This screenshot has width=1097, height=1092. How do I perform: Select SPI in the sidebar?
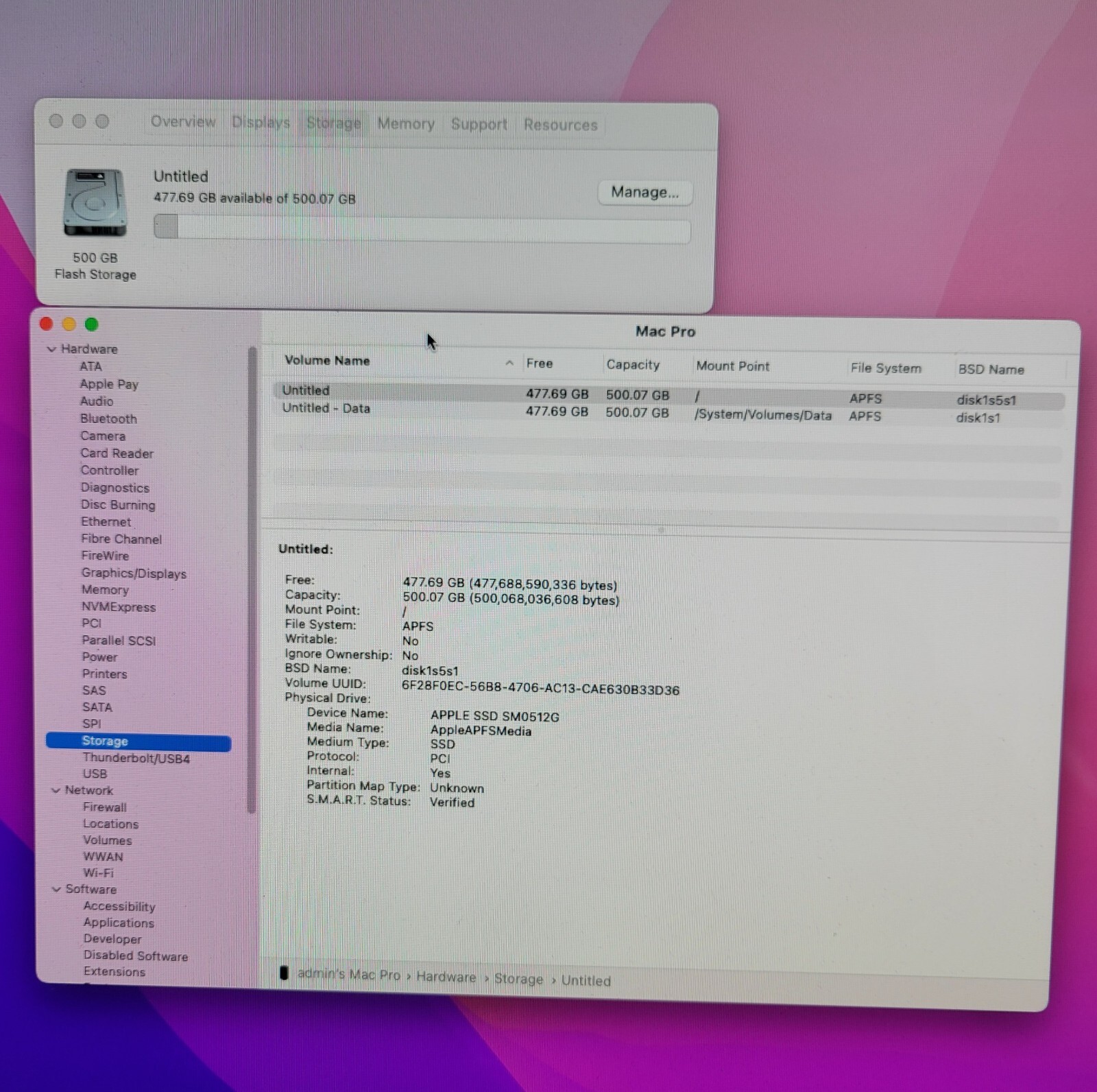pyautogui.click(x=91, y=724)
